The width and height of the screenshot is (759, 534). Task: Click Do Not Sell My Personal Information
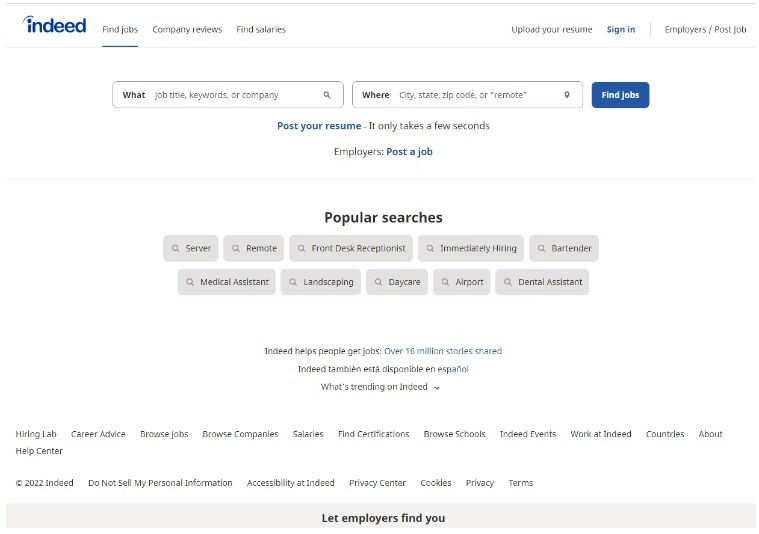(x=160, y=483)
